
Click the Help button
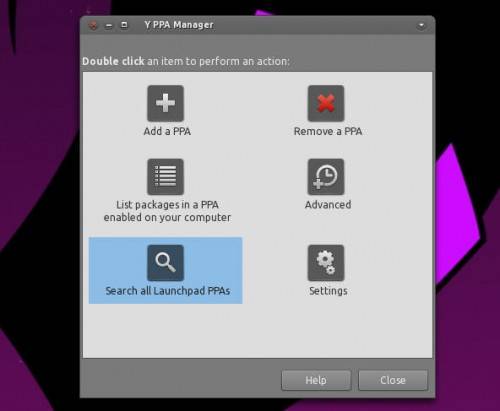point(316,380)
